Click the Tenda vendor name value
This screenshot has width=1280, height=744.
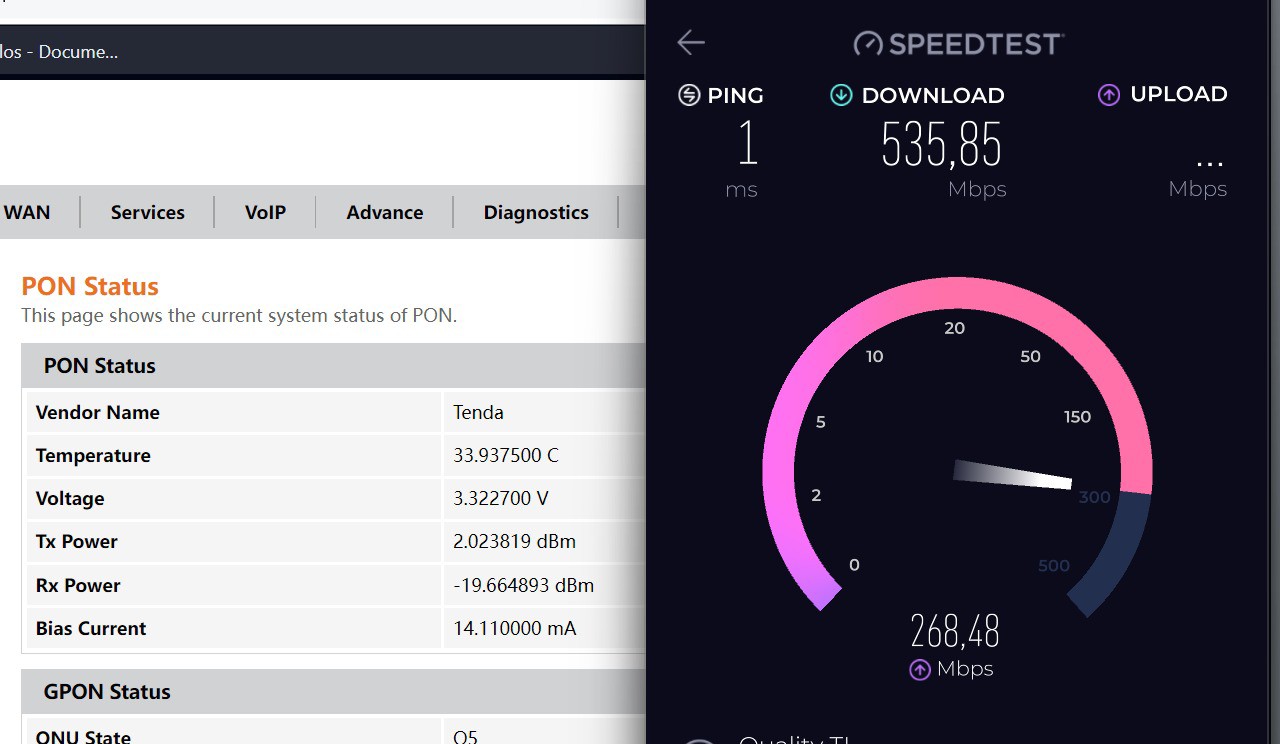(478, 412)
